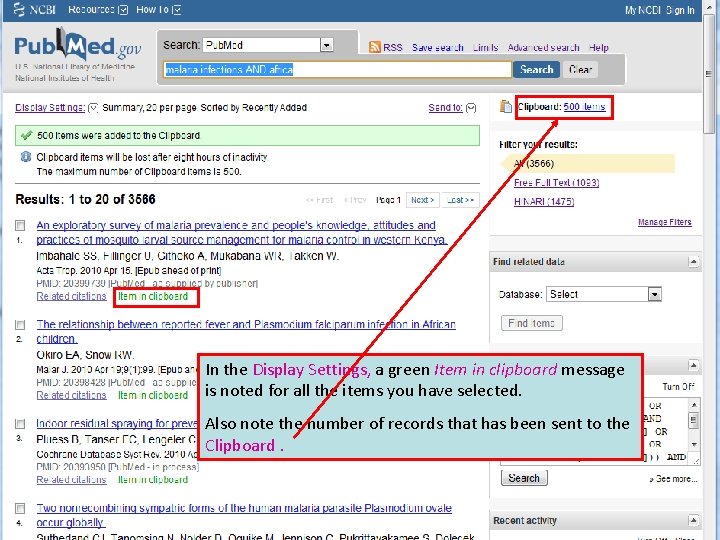Click the See more link in Search details

click(x=674, y=479)
